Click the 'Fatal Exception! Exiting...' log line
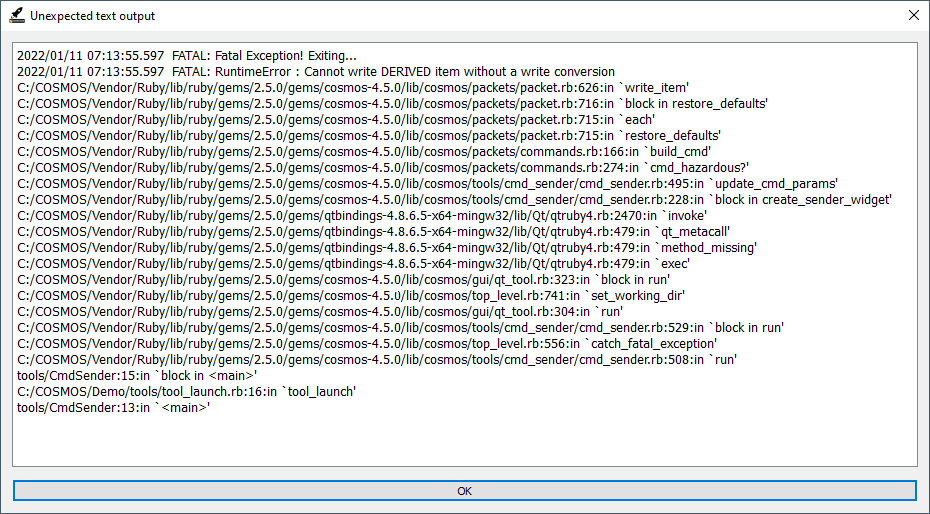The image size is (930, 514). point(187,56)
